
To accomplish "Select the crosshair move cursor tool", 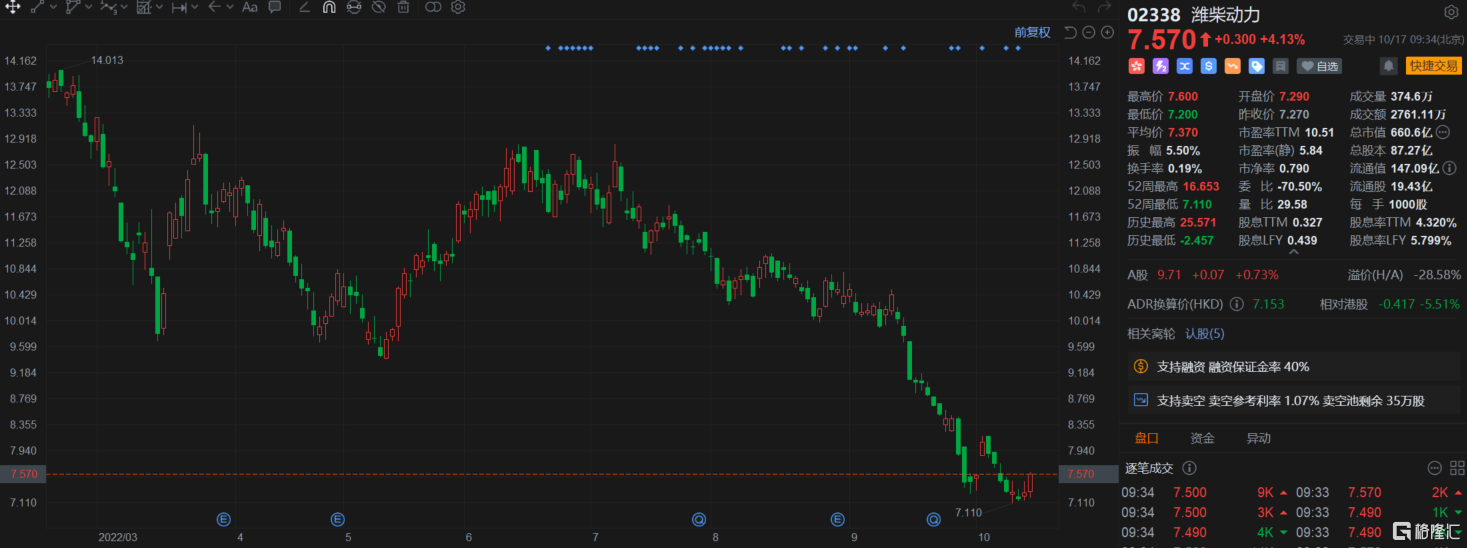I will coord(13,8).
